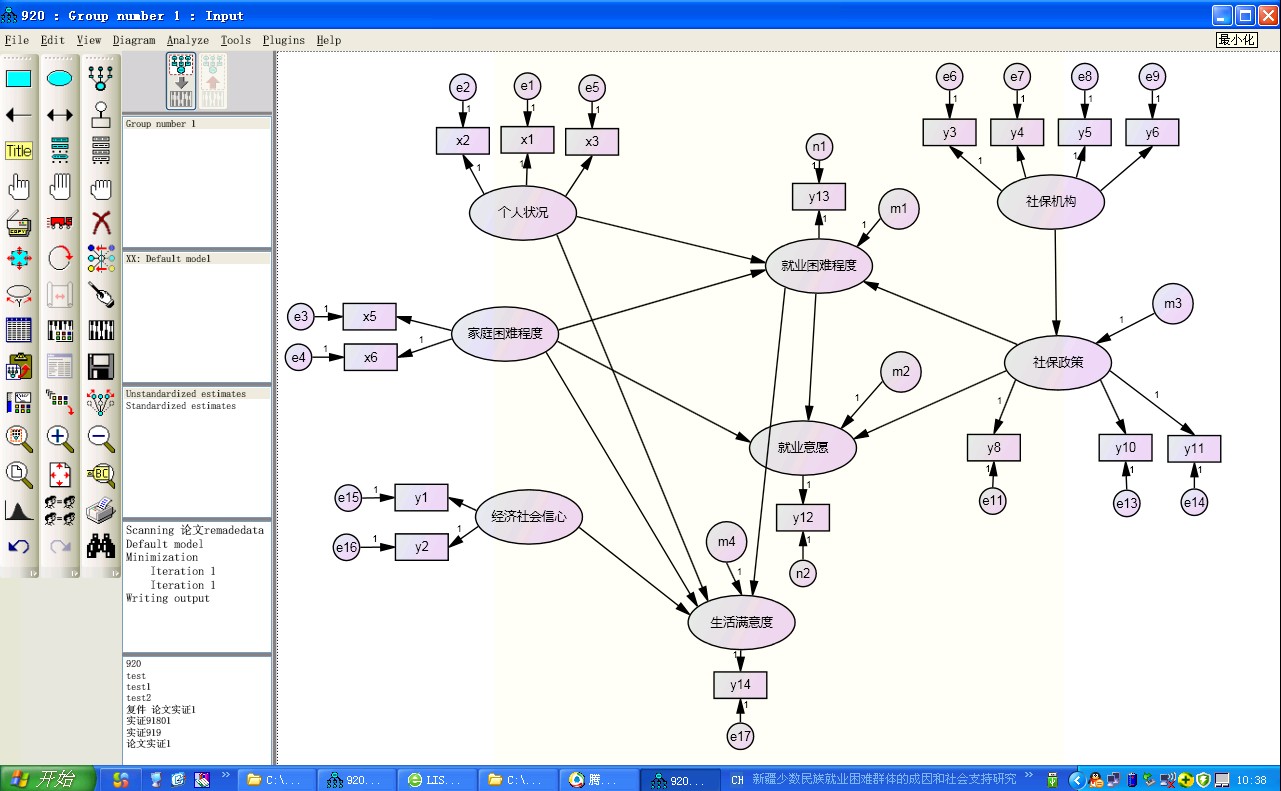Choose 'Standardized estimates' in the estimates list
This screenshot has width=1281, height=791.
coord(181,406)
